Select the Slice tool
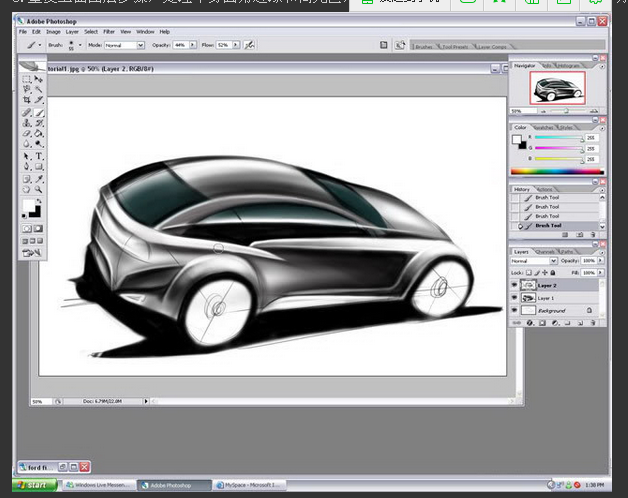The height and width of the screenshot is (498, 628). (38, 99)
